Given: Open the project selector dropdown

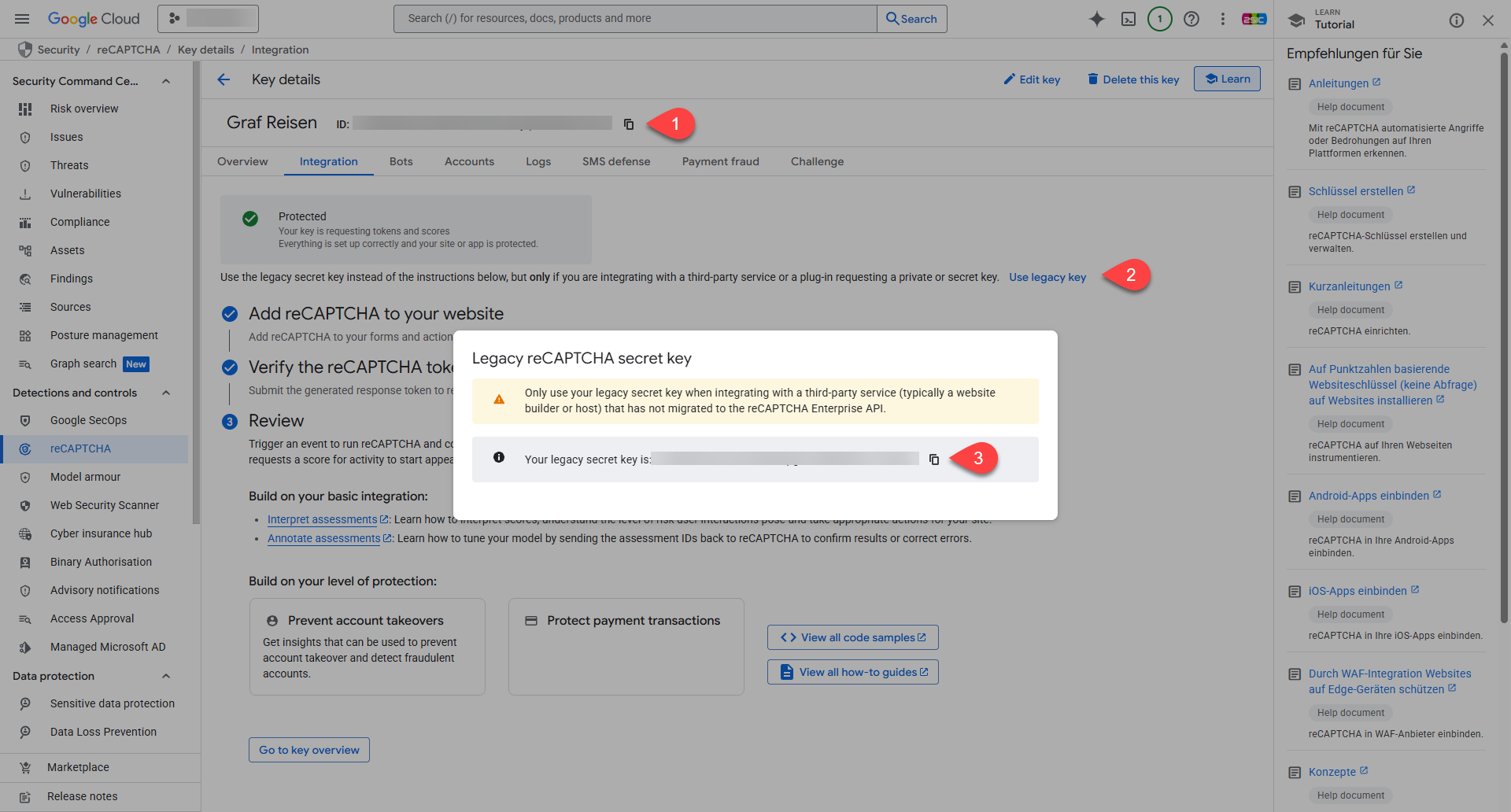Looking at the screenshot, I should [x=208, y=19].
